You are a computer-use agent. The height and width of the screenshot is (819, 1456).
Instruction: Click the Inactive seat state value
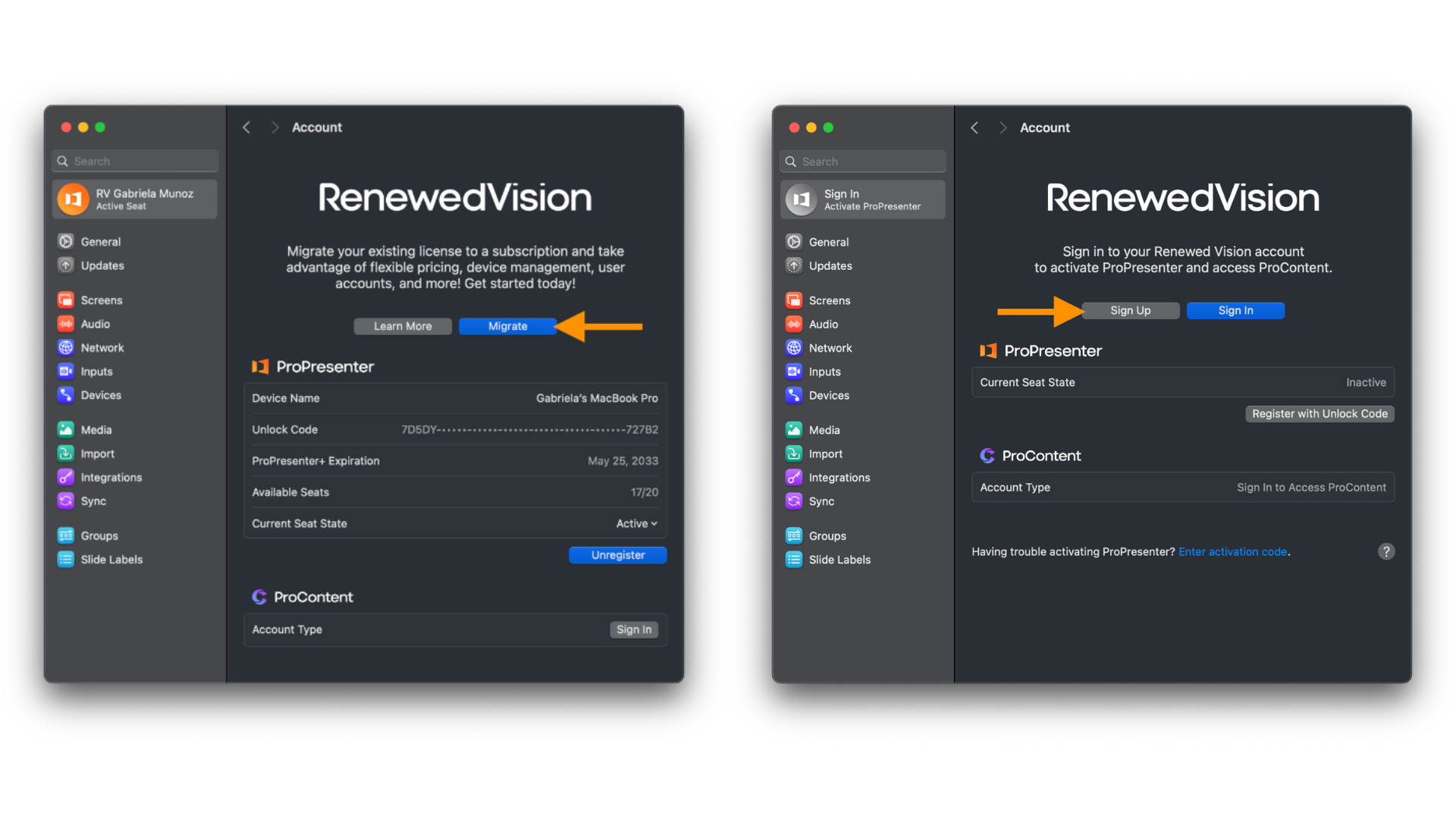pyautogui.click(x=1366, y=382)
